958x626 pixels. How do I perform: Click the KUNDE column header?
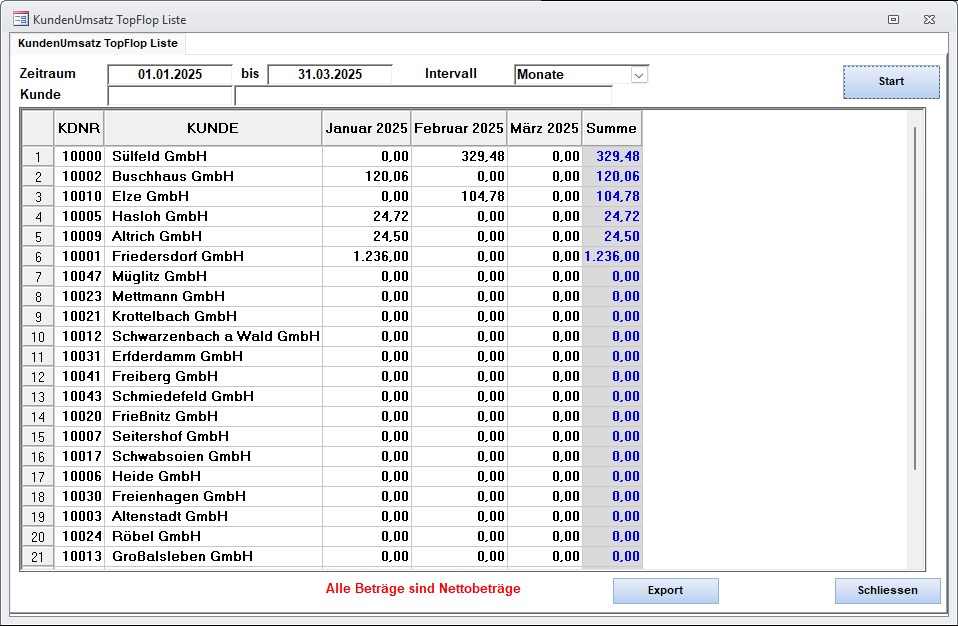tap(212, 129)
